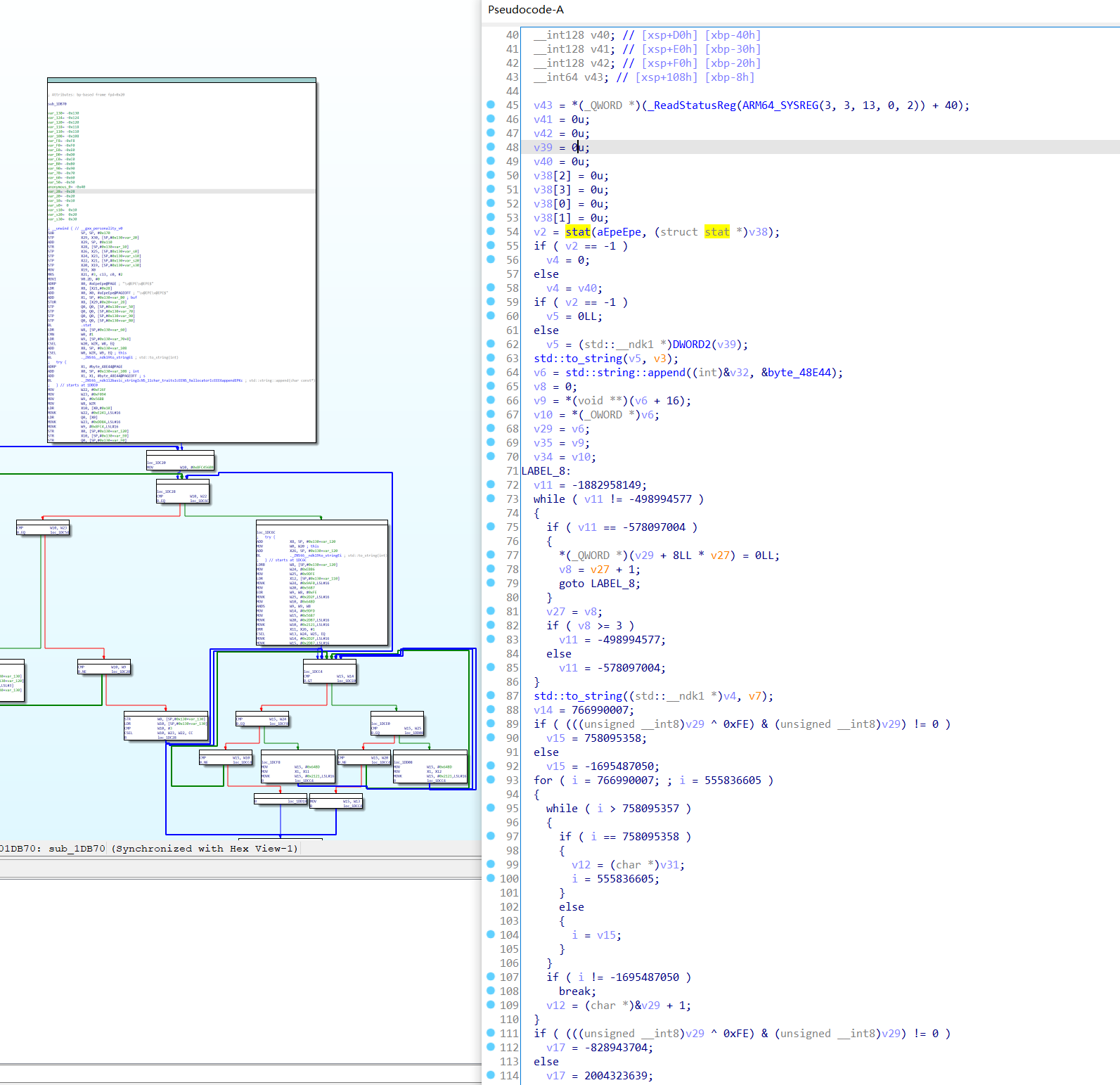1120x1085 pixels.
Task: Select graph node 'CMP W10, W9'
Action: 104,667
